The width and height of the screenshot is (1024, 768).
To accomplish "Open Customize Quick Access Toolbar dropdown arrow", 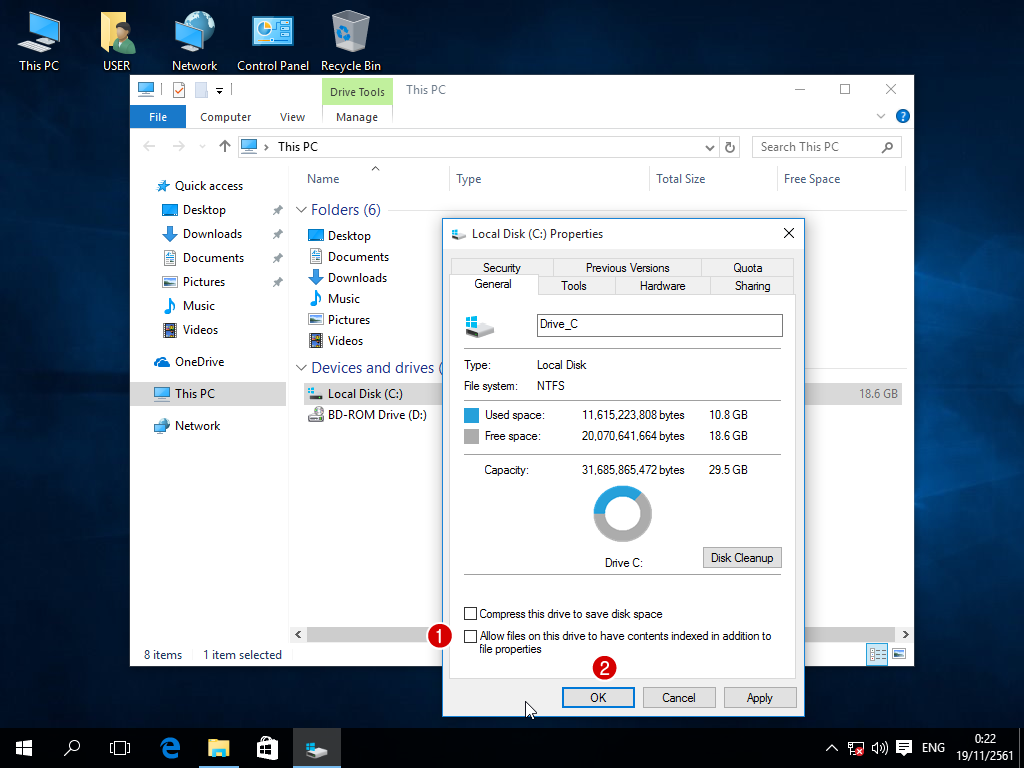I will (x=219, y=91).
